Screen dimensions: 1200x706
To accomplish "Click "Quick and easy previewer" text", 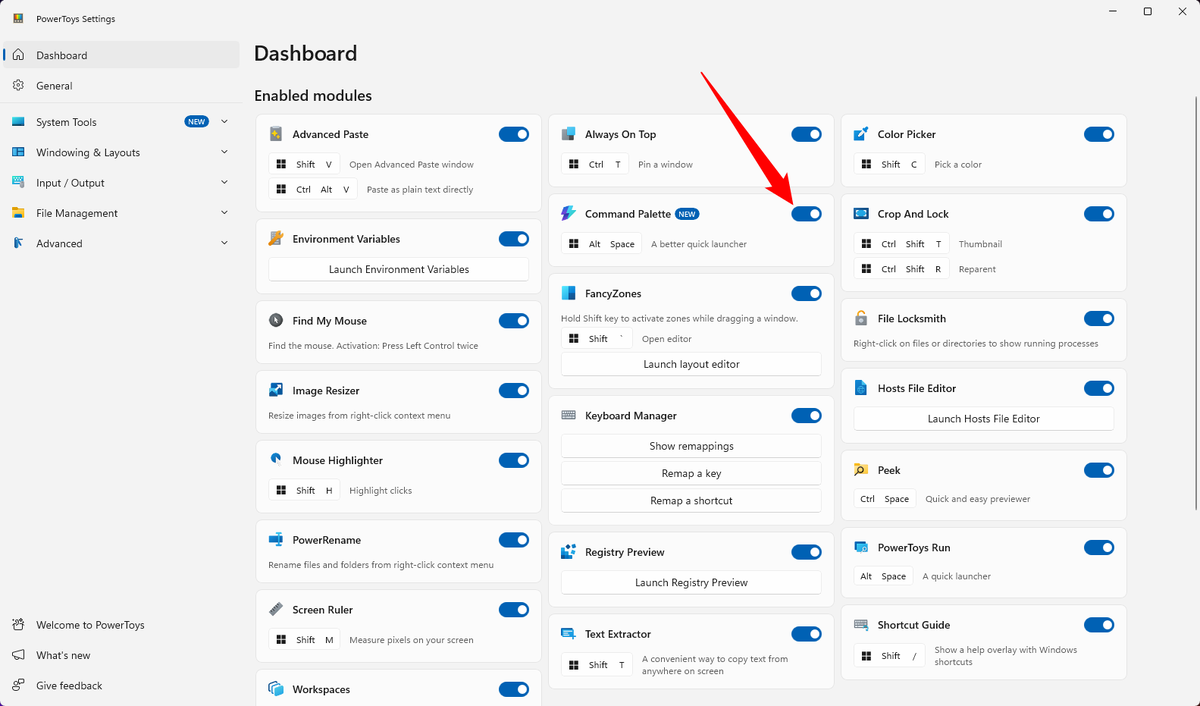I will pyautogui.click(x=978, y=499).
